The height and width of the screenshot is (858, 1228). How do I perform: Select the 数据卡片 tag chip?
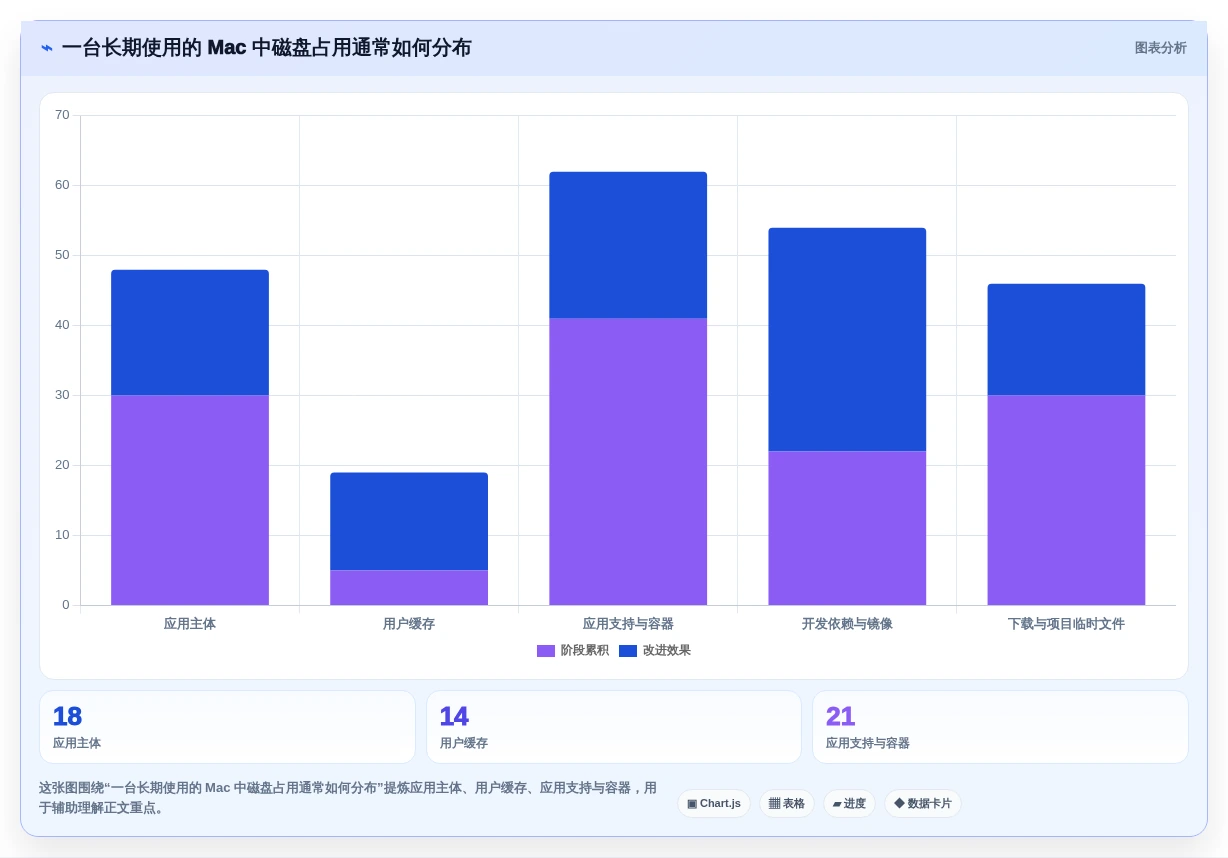tap(923, 803)
